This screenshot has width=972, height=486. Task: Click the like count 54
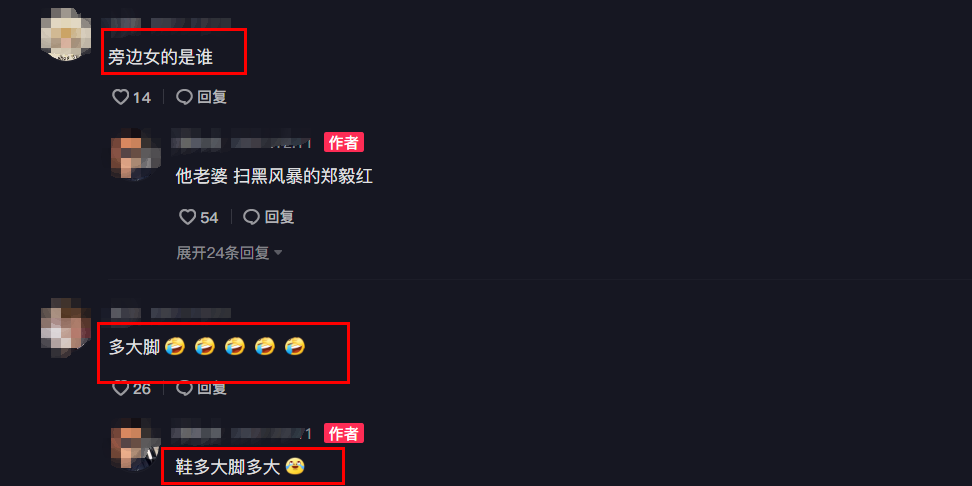point(210,218)
